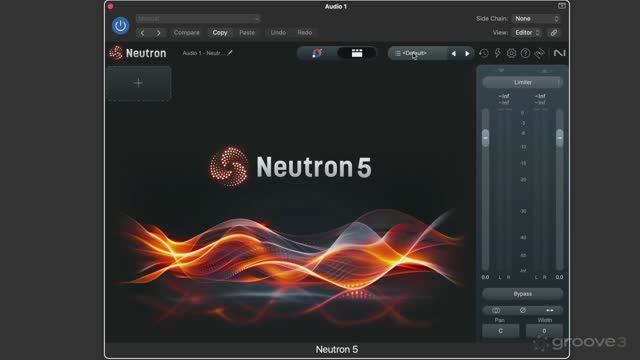The width and height of the screenshot is (640, 360).
Task: Click the input gain 0.0 readout
Action: (x=485, y=277)
